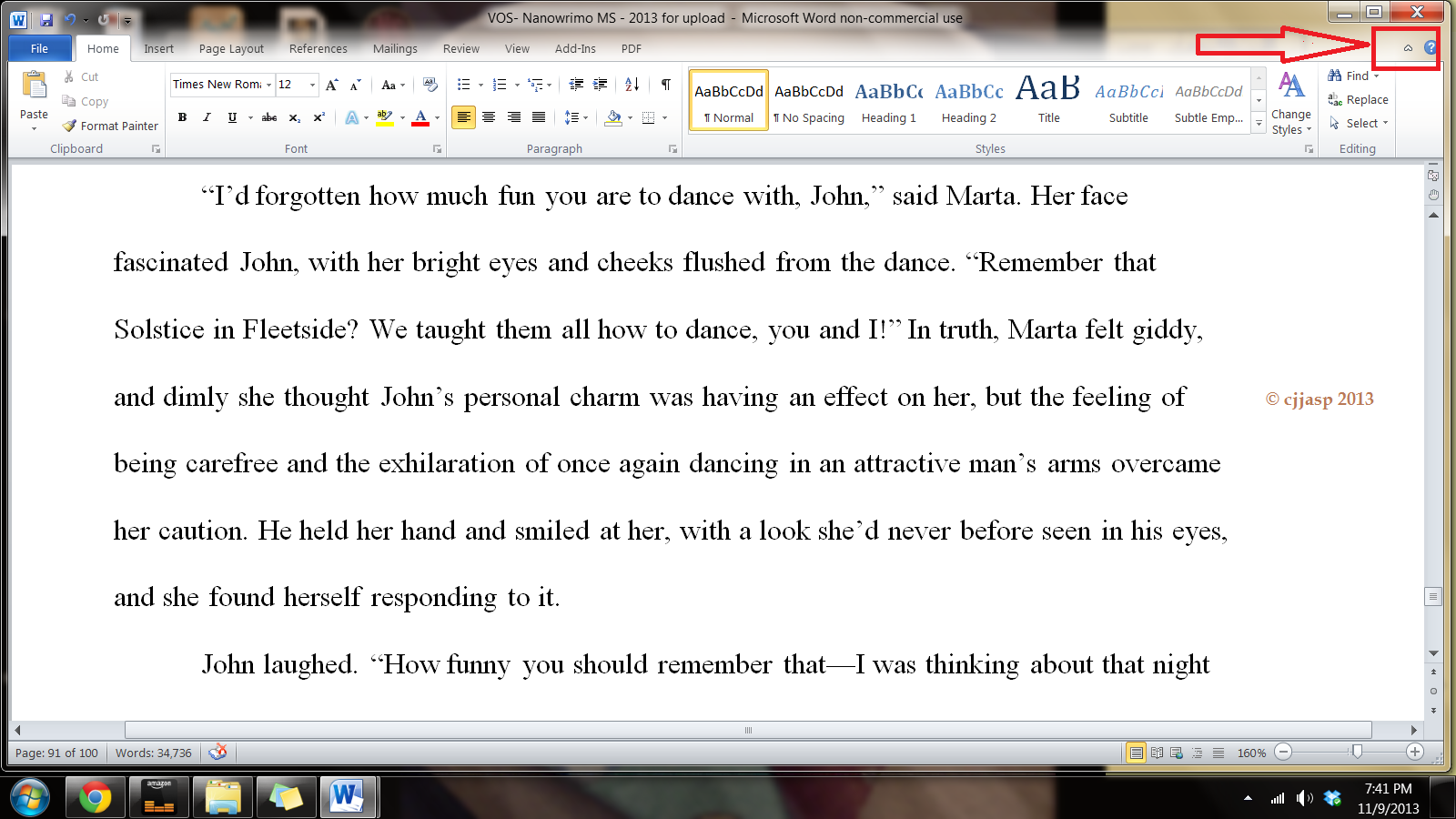Toggle Italic text formatting
Viewport: 1456px width, 819px height.
[x=207, y=117]
